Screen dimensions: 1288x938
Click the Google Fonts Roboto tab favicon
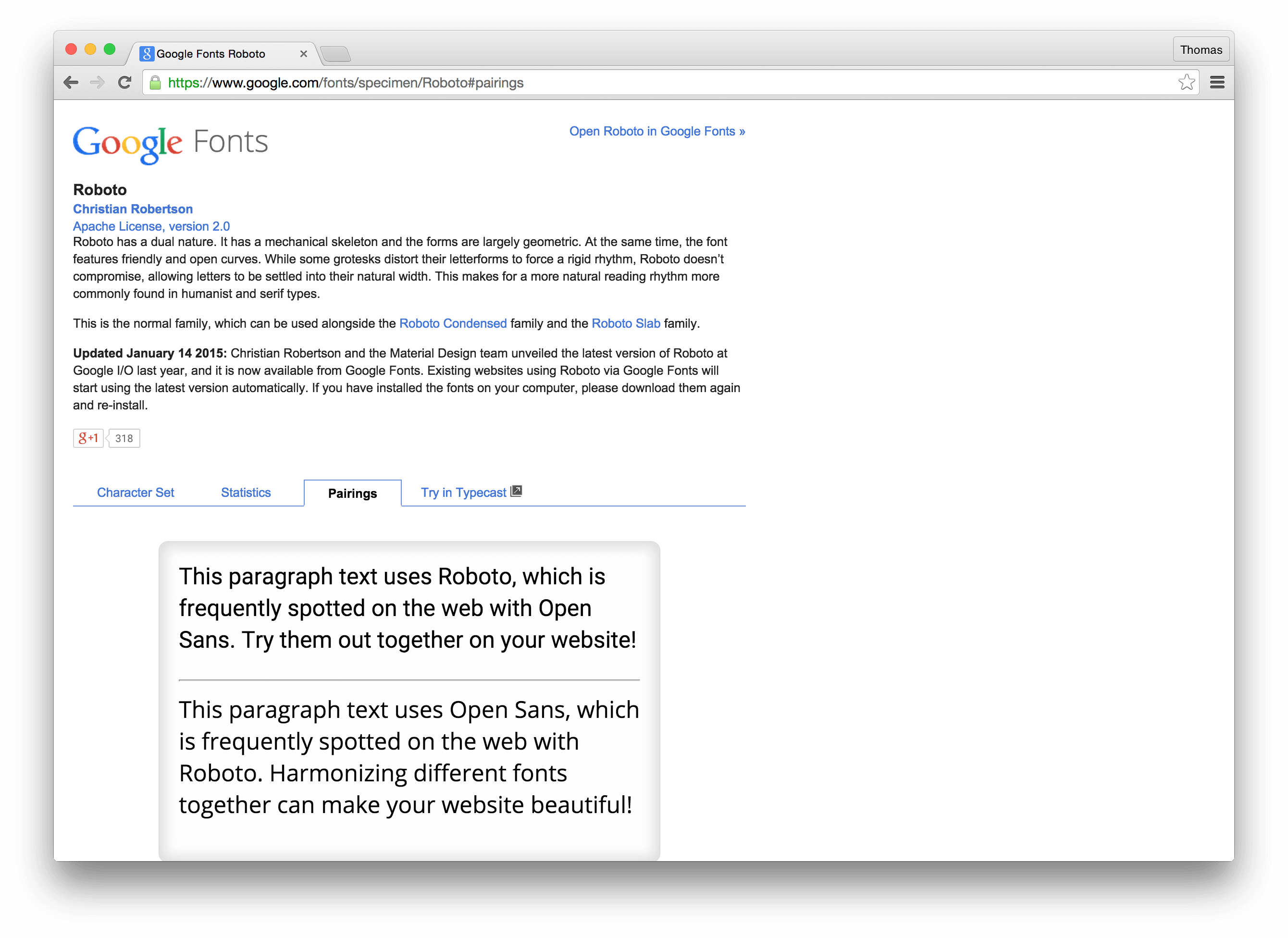pos(147,53)
